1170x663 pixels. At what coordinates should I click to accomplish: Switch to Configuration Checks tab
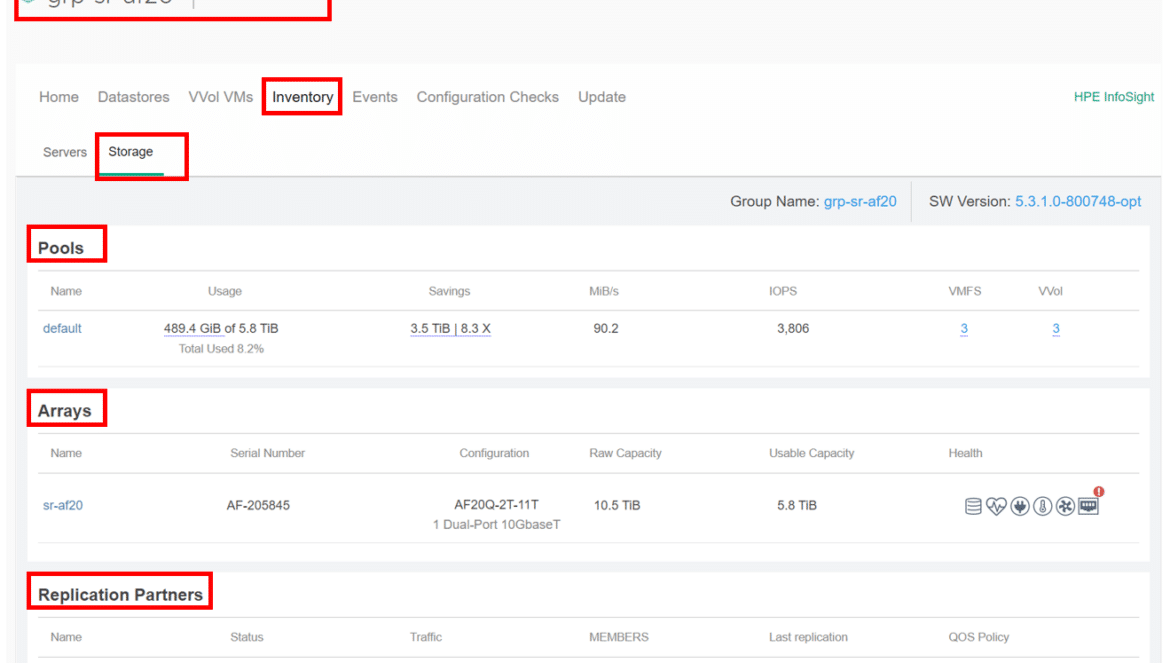(x=487, y=97)
